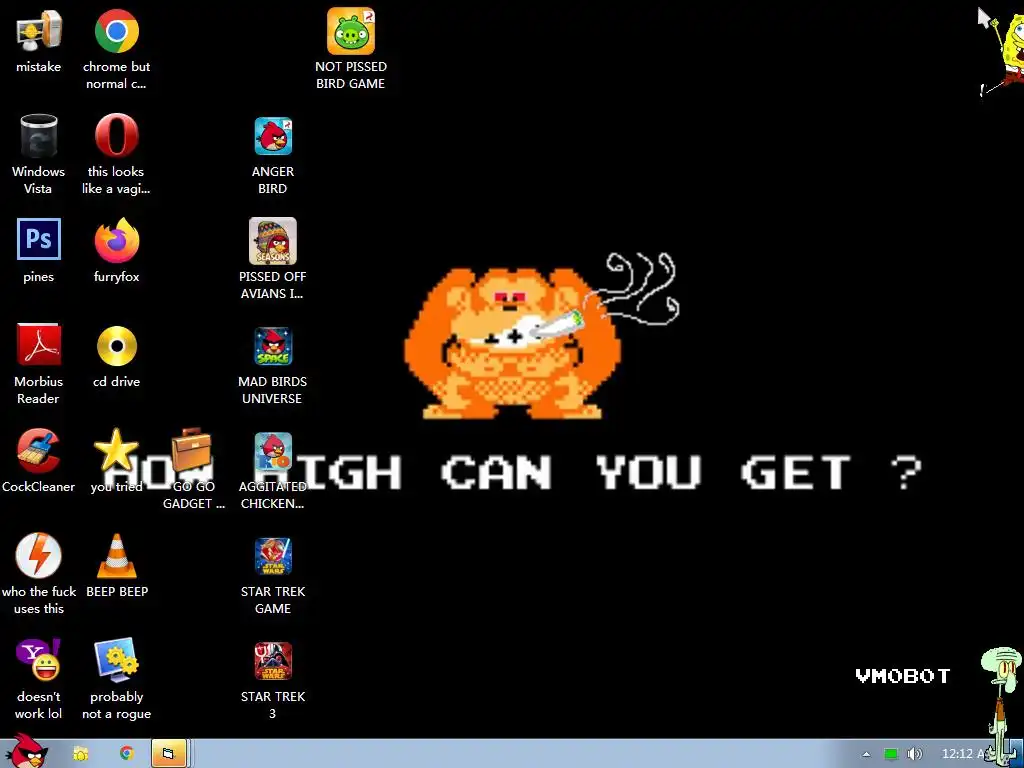Select the ANGER BIRD game icon
The image size is (1024, 768).
pos(273,136)
